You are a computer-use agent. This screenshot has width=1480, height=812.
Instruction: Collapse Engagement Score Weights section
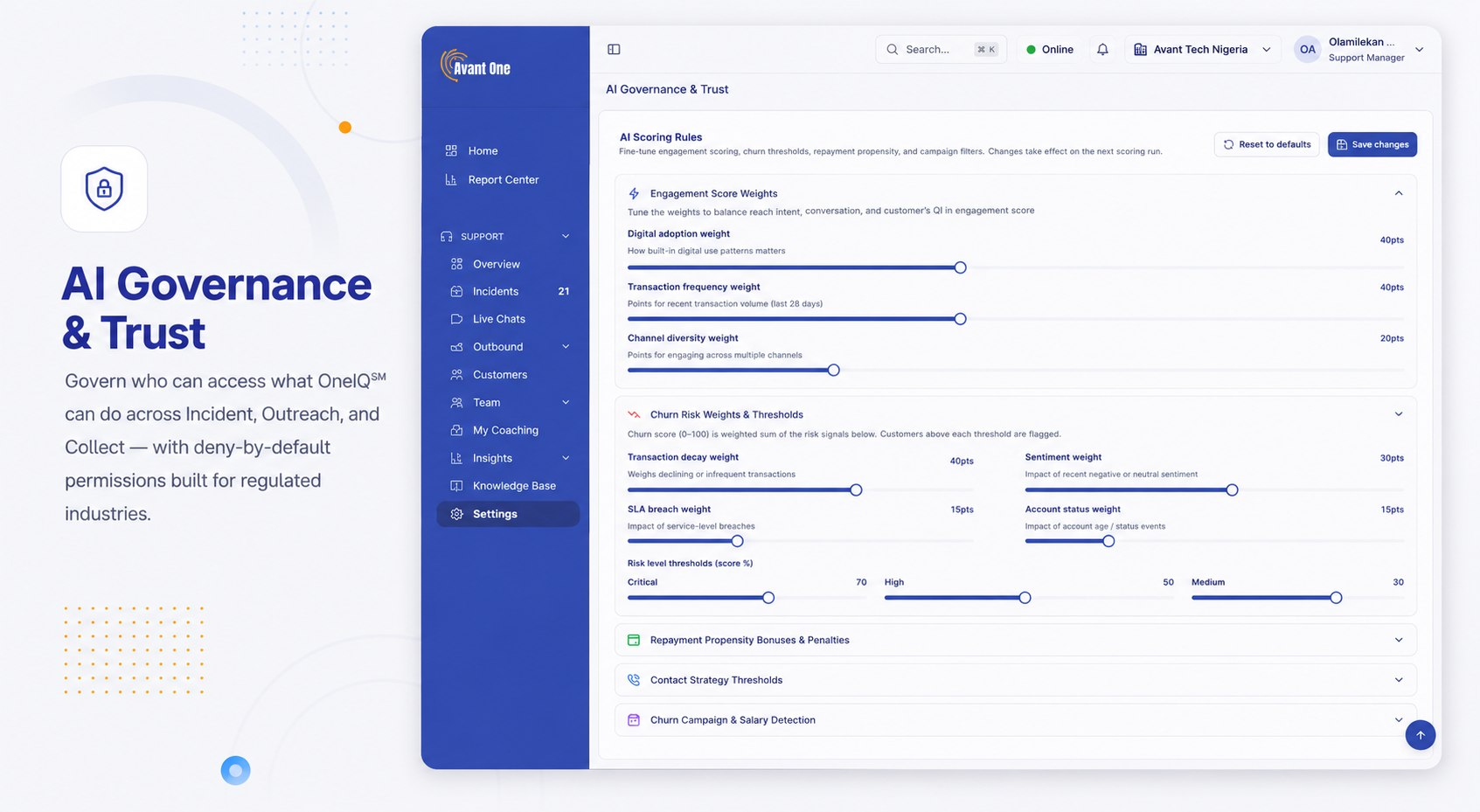pyautogui.click(x=1399, y=193)
